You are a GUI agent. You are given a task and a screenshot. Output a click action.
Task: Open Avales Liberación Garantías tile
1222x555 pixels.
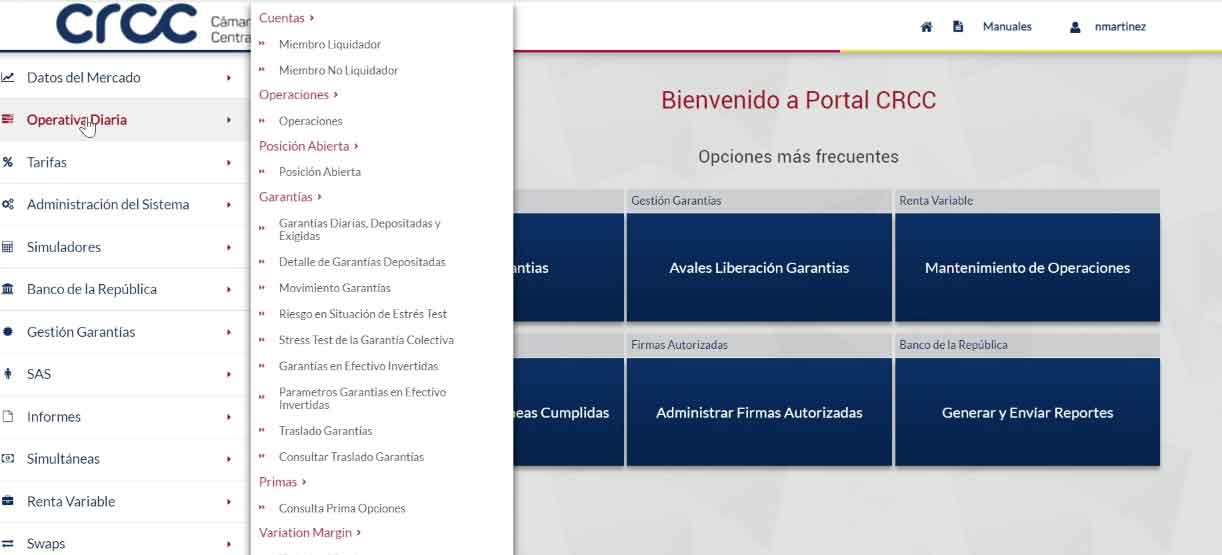click(759, 267)
